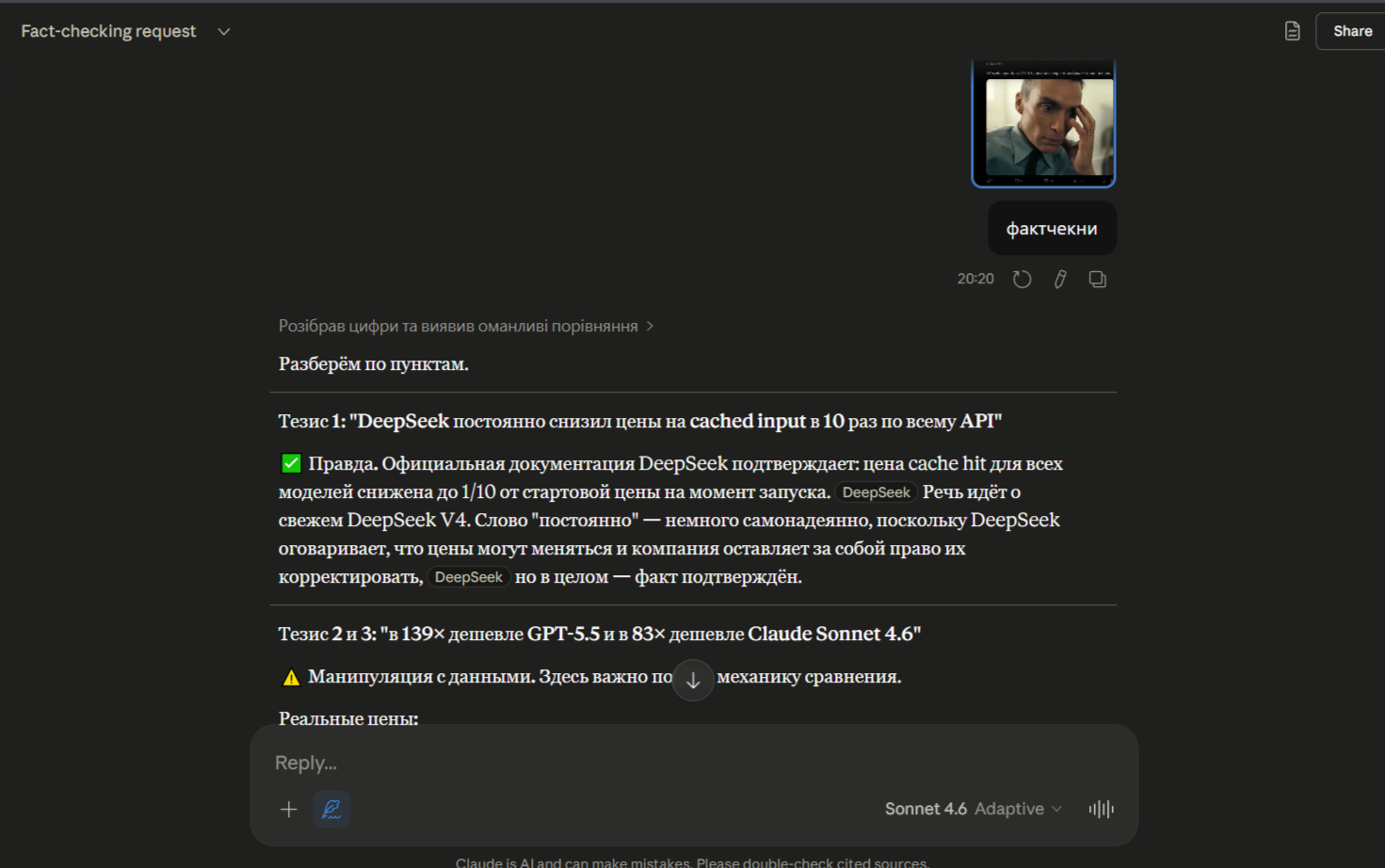Click the 20:20 message timestamp
The image size is (1385, 868).
click(975, 279)
